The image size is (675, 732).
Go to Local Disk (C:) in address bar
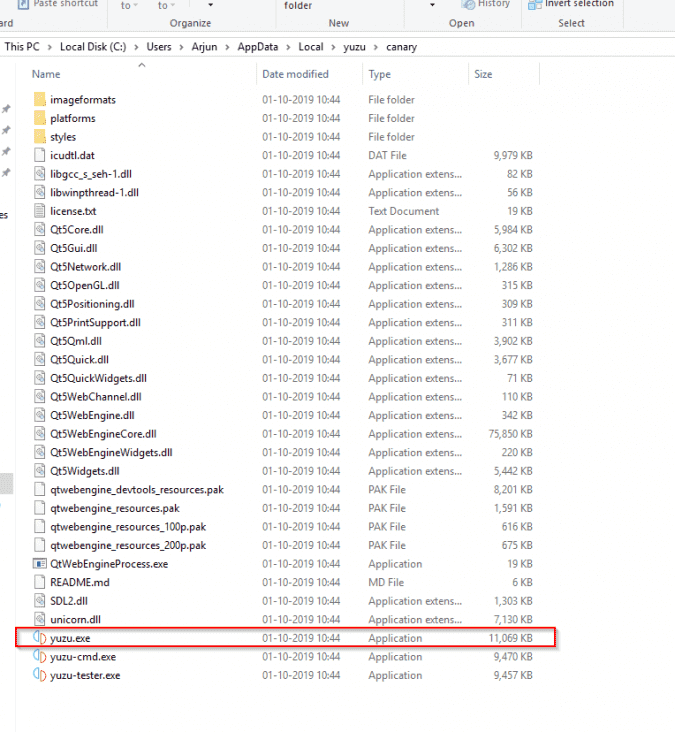coord(93,47)
